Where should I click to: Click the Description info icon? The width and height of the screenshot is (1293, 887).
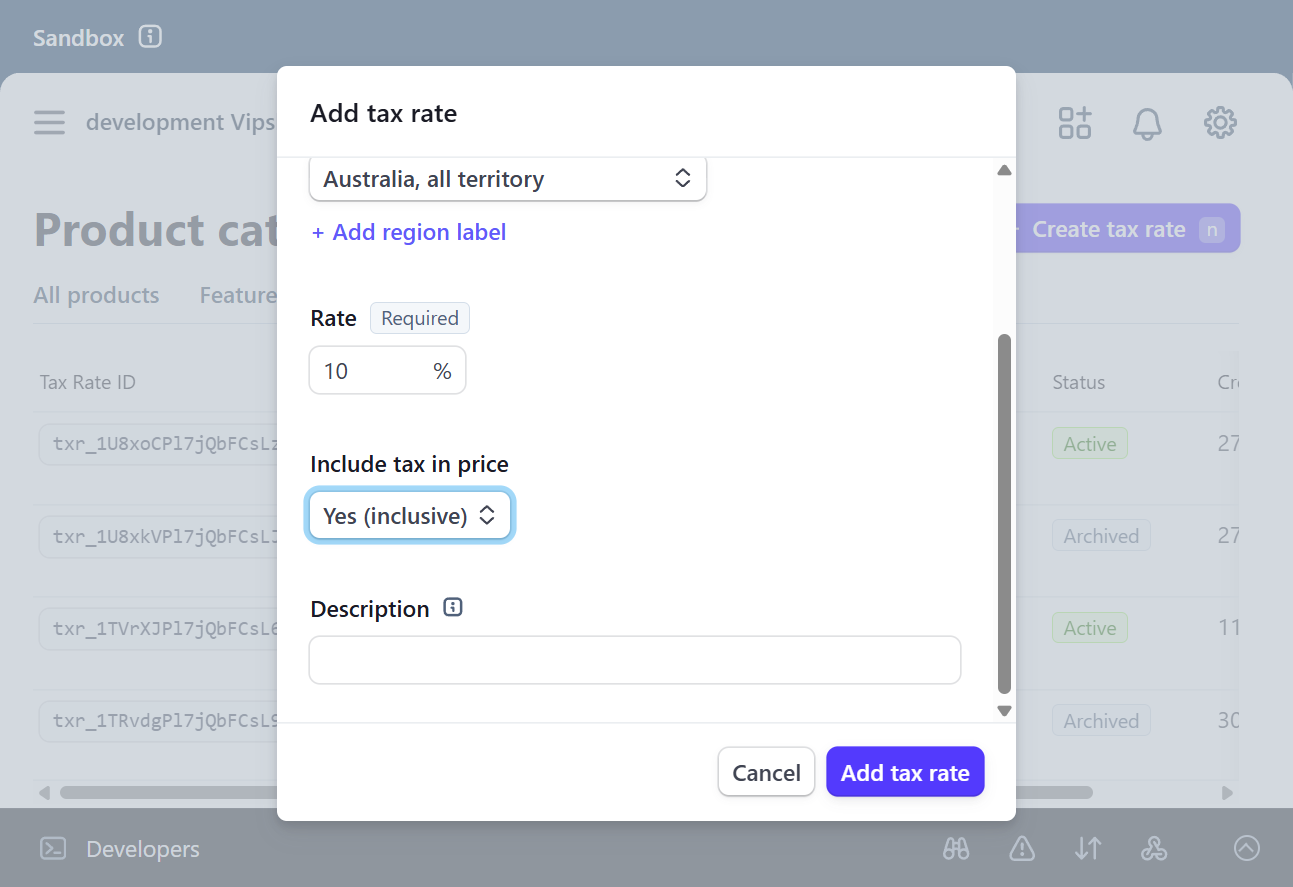(x=453, y=608)
